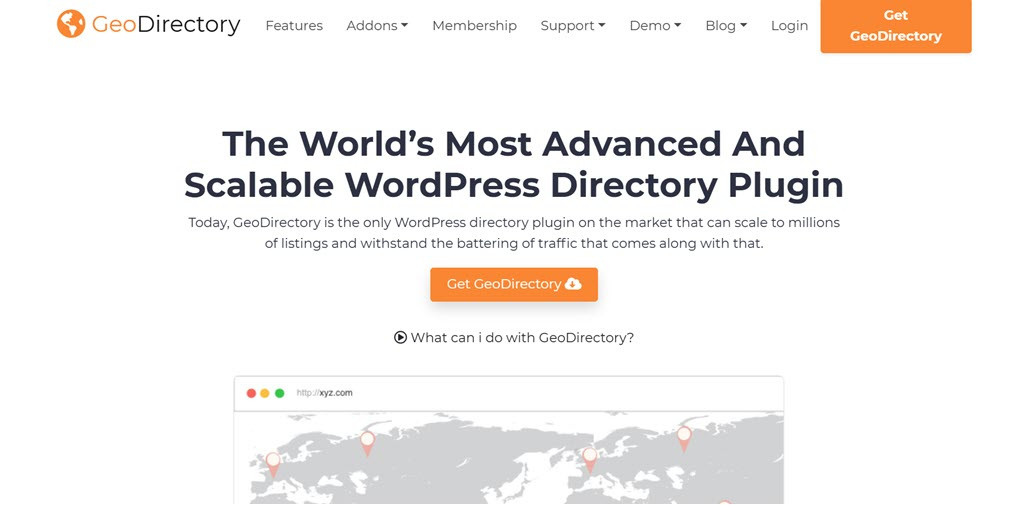
Task: Open the Blog dropdown
Action: pos(726,26)
